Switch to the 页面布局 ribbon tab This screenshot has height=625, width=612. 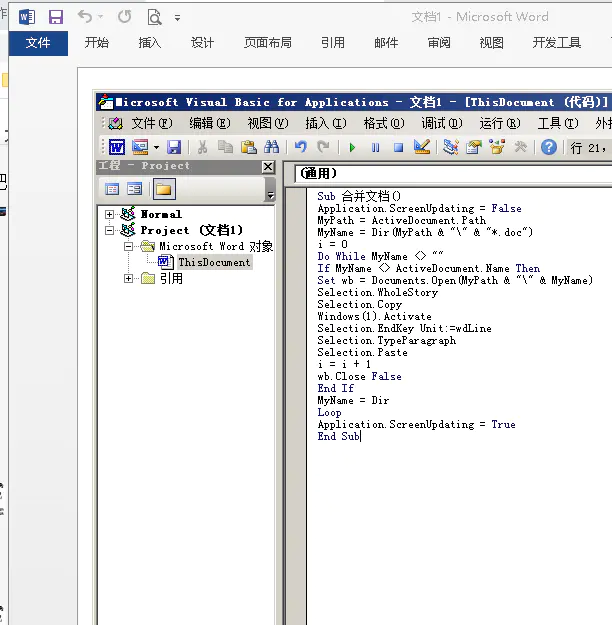tap(268, 43)
